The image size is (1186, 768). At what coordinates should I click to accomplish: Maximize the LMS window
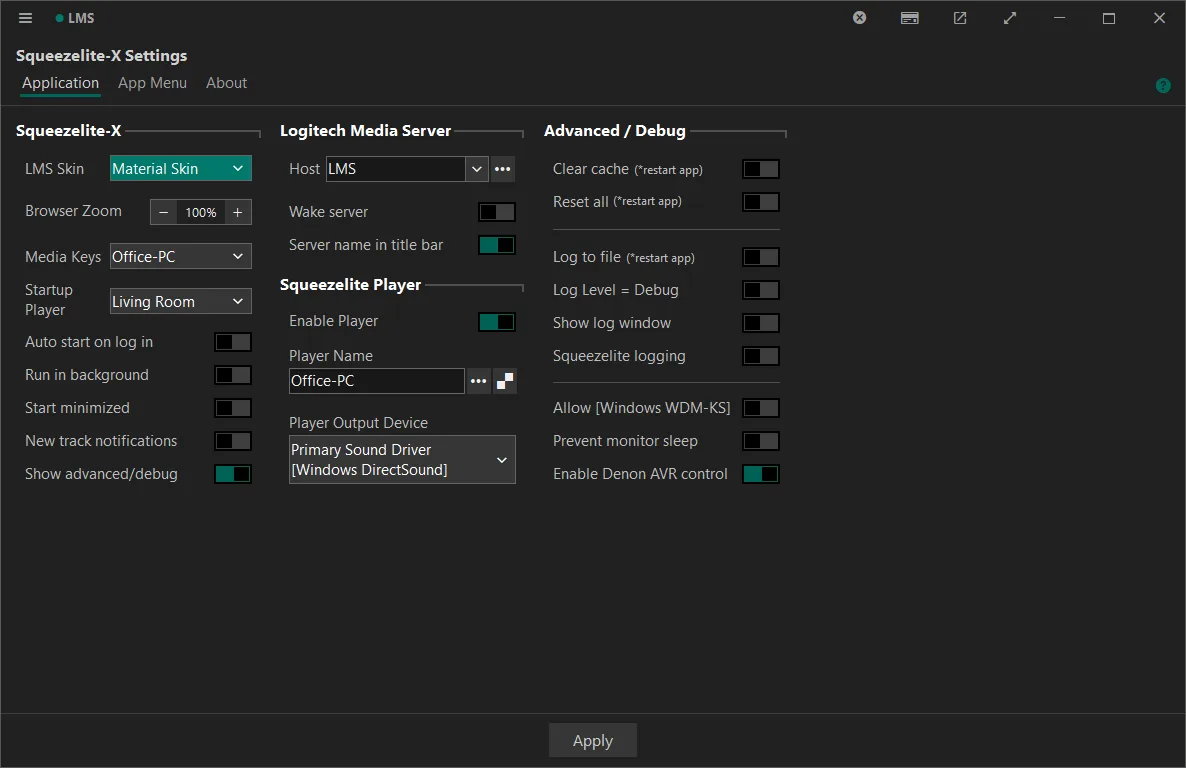coord(1109,17)
